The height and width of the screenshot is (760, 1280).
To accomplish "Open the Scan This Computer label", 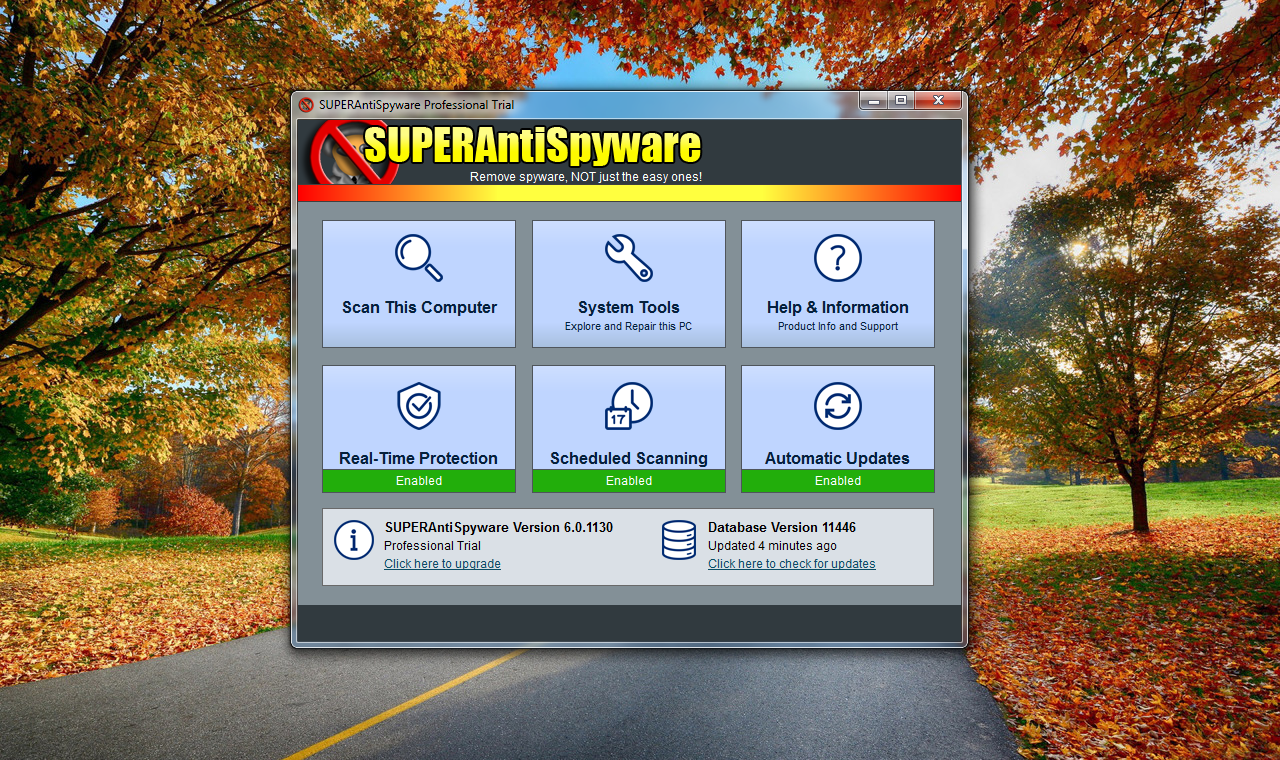I will coord(419,308).
